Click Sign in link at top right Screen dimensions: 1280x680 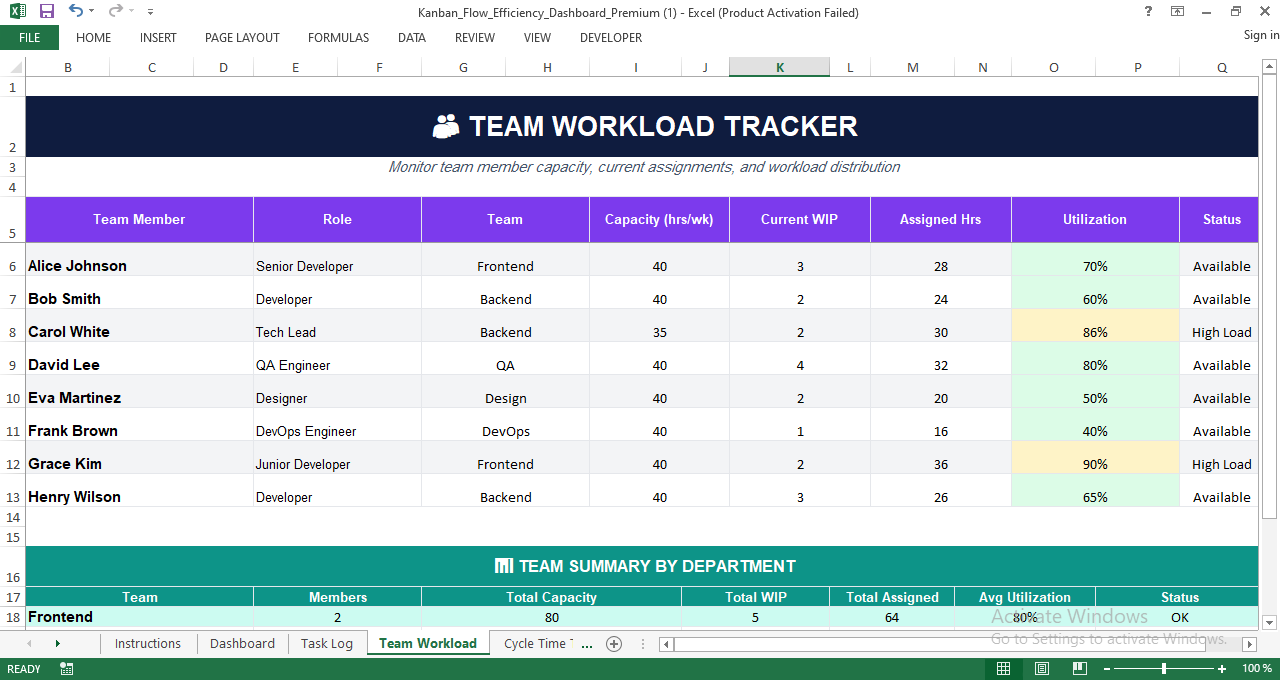(x=1255, y=35)
